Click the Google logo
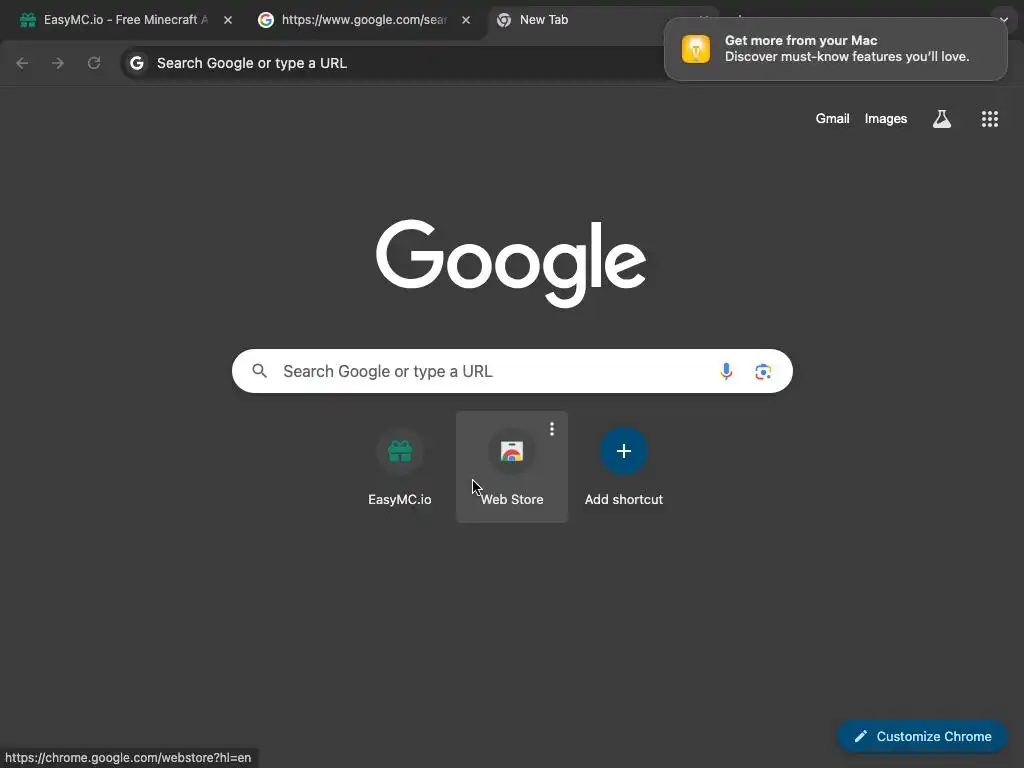Screen dimensions: 1024x768 tap(511, 263)
